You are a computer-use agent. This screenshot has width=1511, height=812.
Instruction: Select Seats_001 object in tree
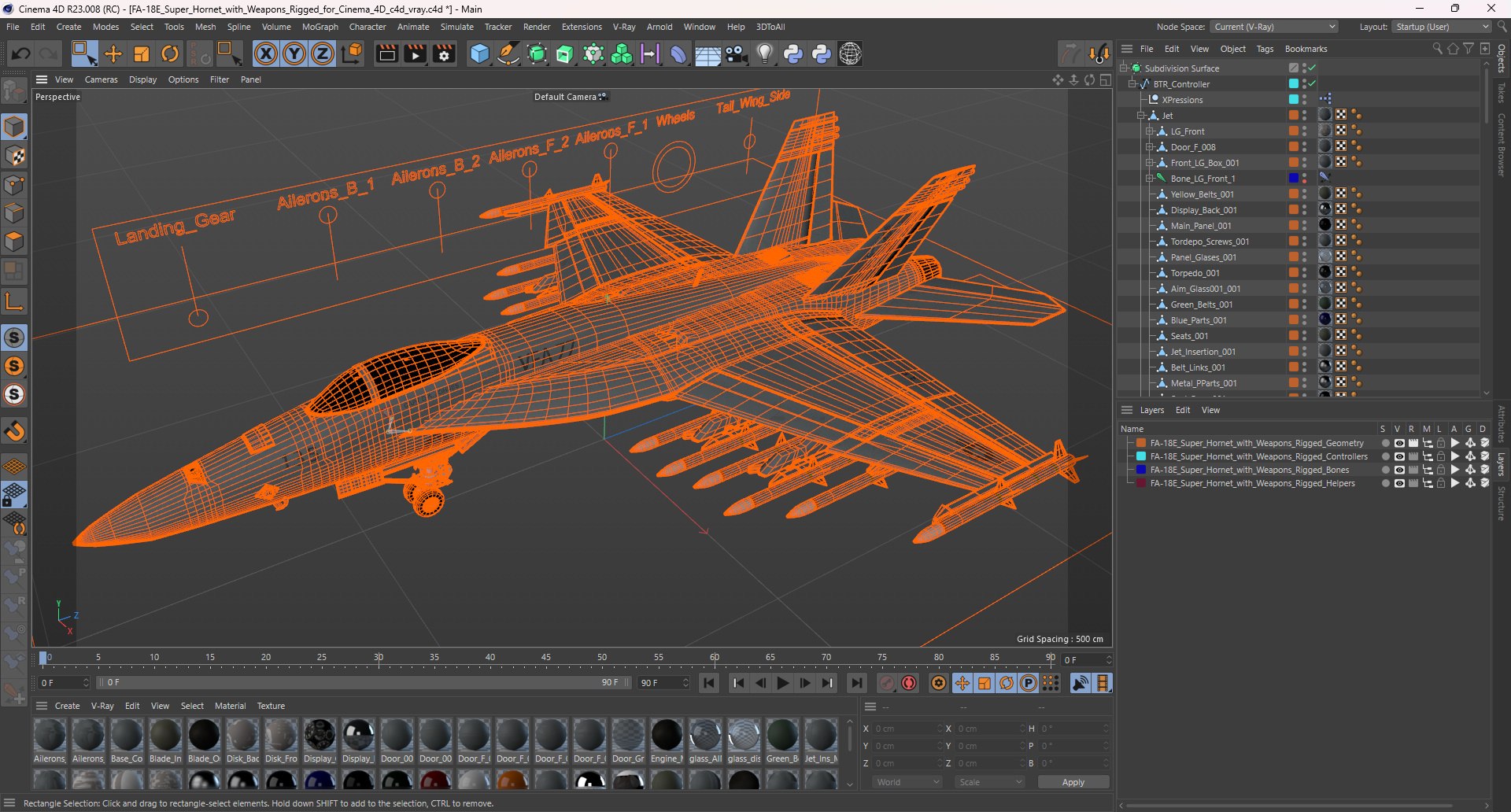pos(1189,336)
